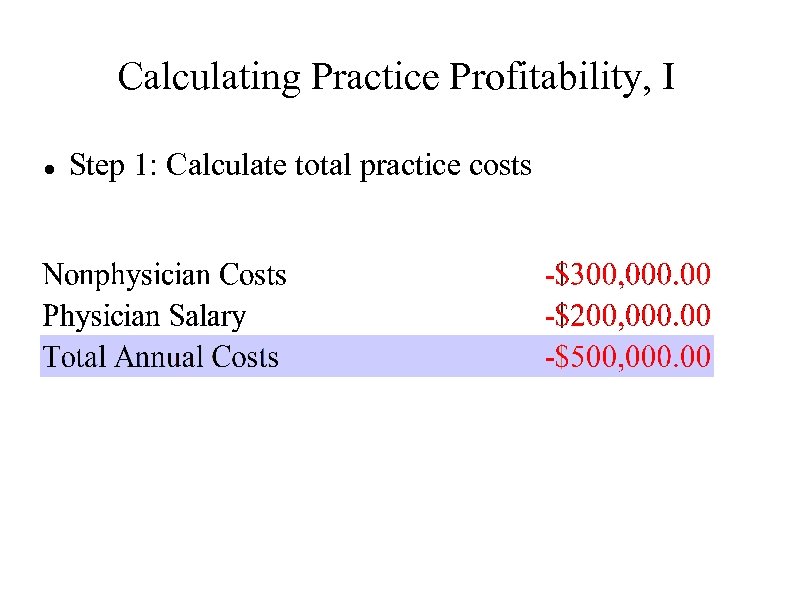Image resolution: width=793 pixels, height=596 pixels.
Task: Click the word 'Total' in the highlighted row
Action: coord(74,357)
